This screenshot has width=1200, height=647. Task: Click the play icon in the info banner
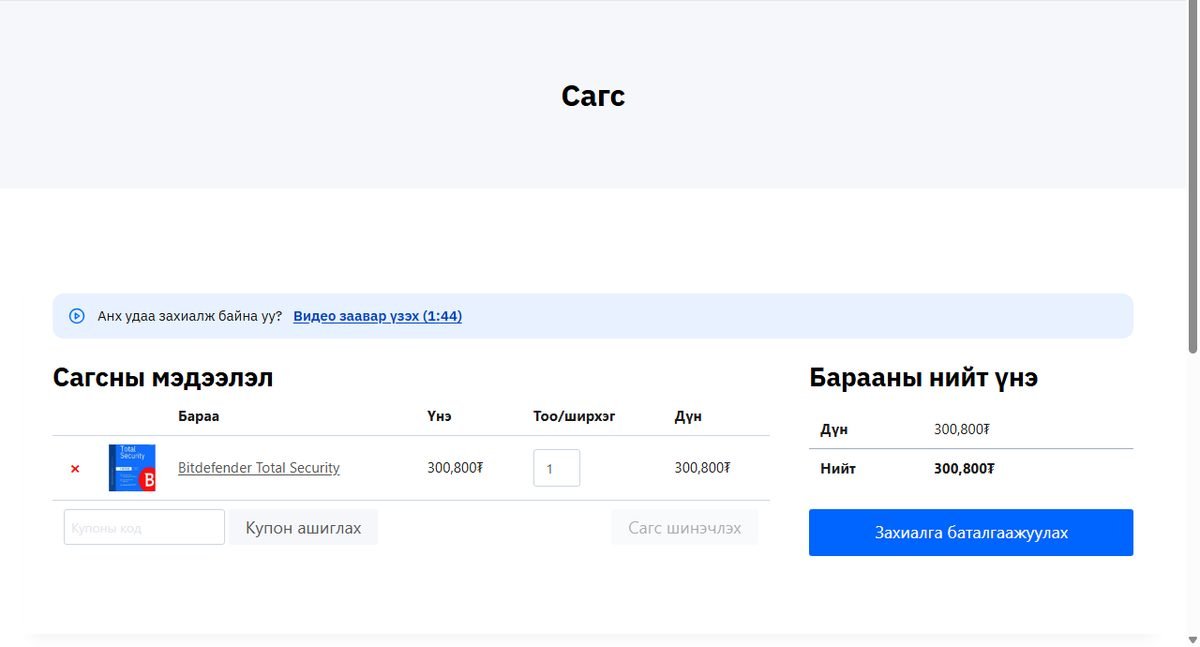tap(77, 316)
